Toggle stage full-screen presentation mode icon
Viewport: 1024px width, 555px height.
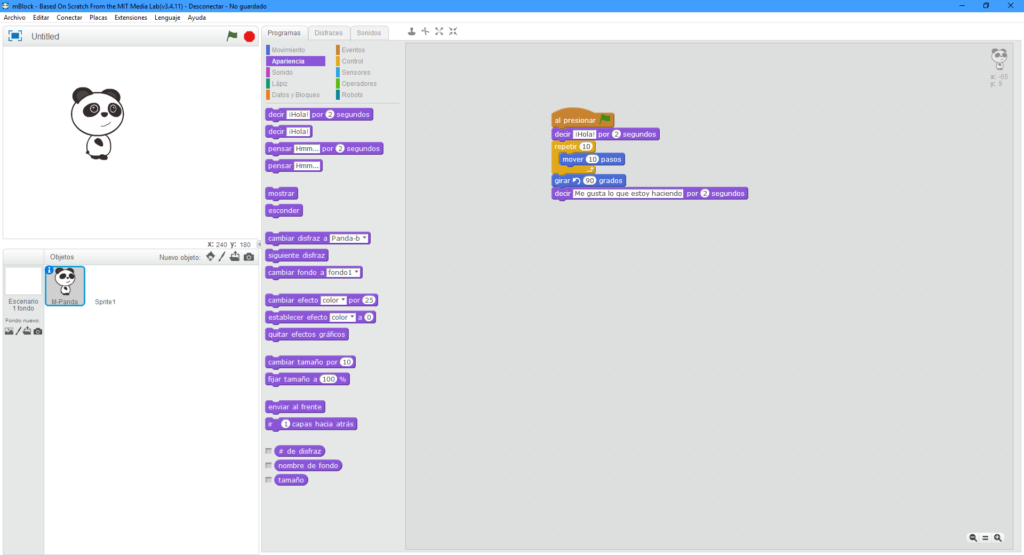point(15,36)
